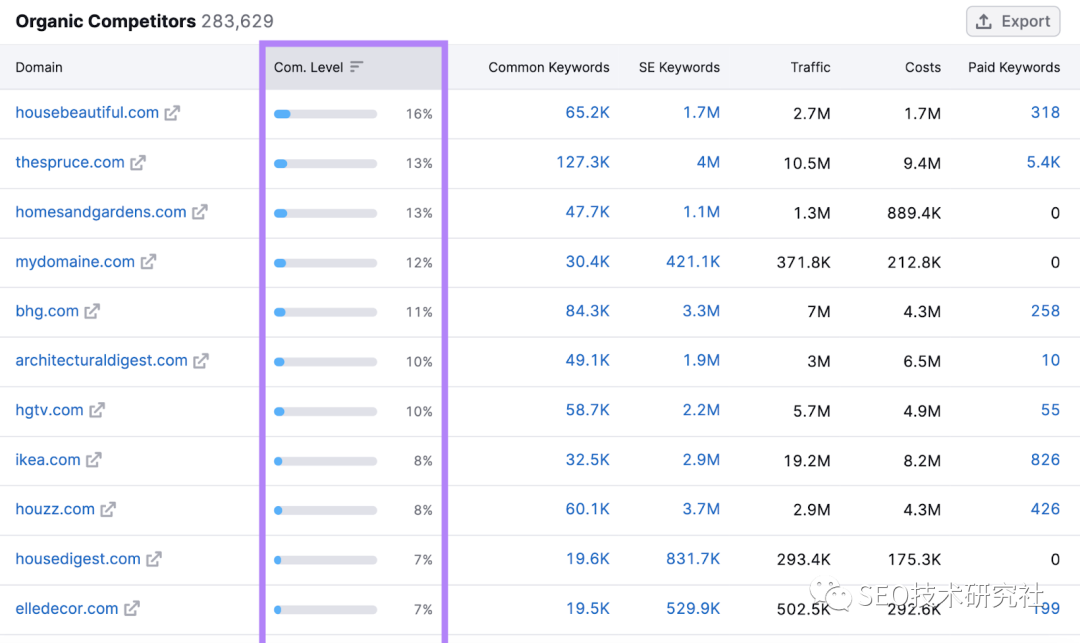The image size is (1080, 643).
Task: Click external link icon beside mydomaine.com
Action: 148,262
